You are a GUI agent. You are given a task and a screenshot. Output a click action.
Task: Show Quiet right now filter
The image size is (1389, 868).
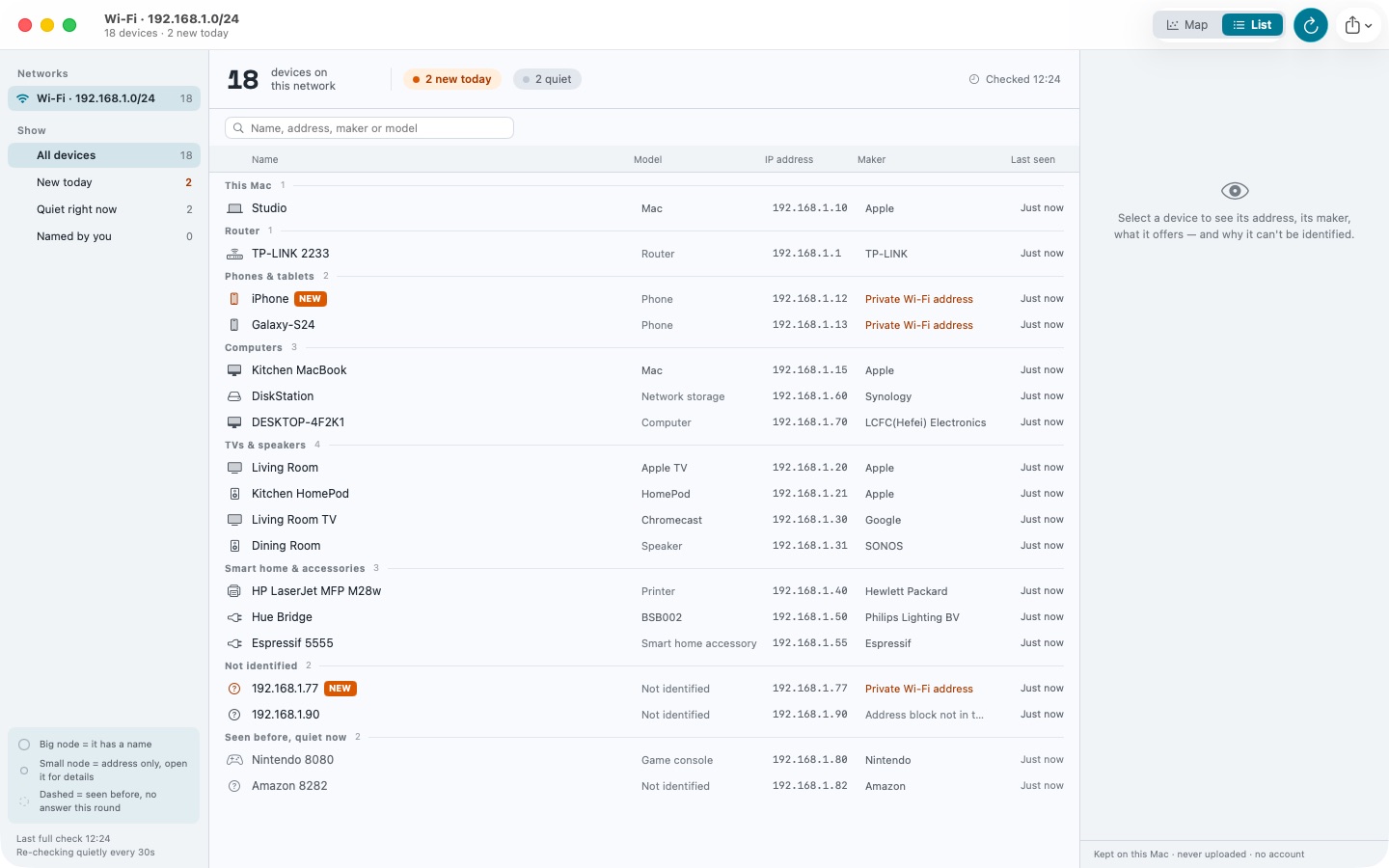click(104, 209)
